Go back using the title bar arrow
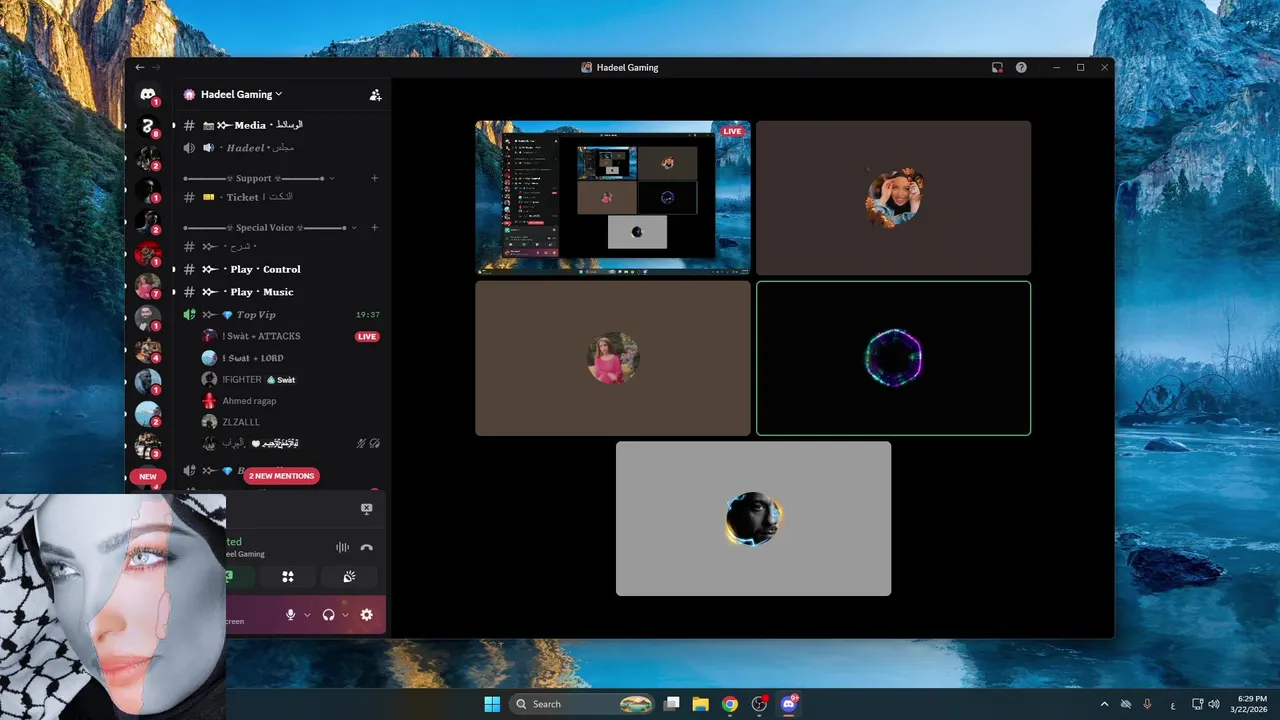Viewport: 1280px width, 720px height. click(x=140, y=67)
